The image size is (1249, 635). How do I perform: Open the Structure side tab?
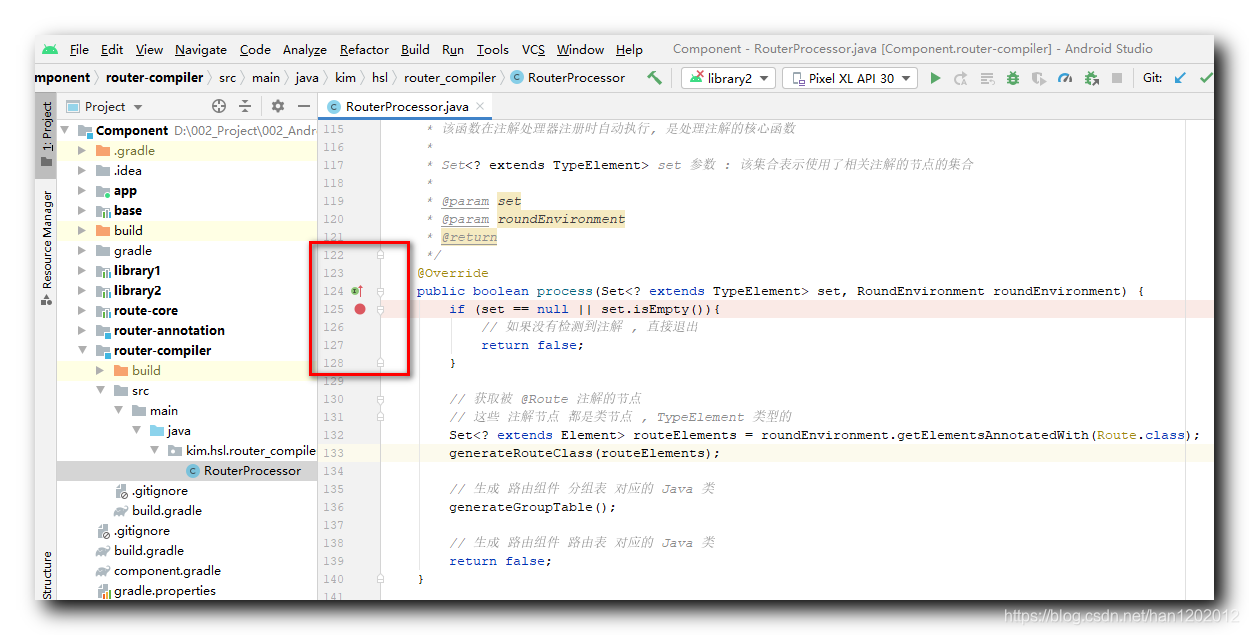(x=46, y=575)
